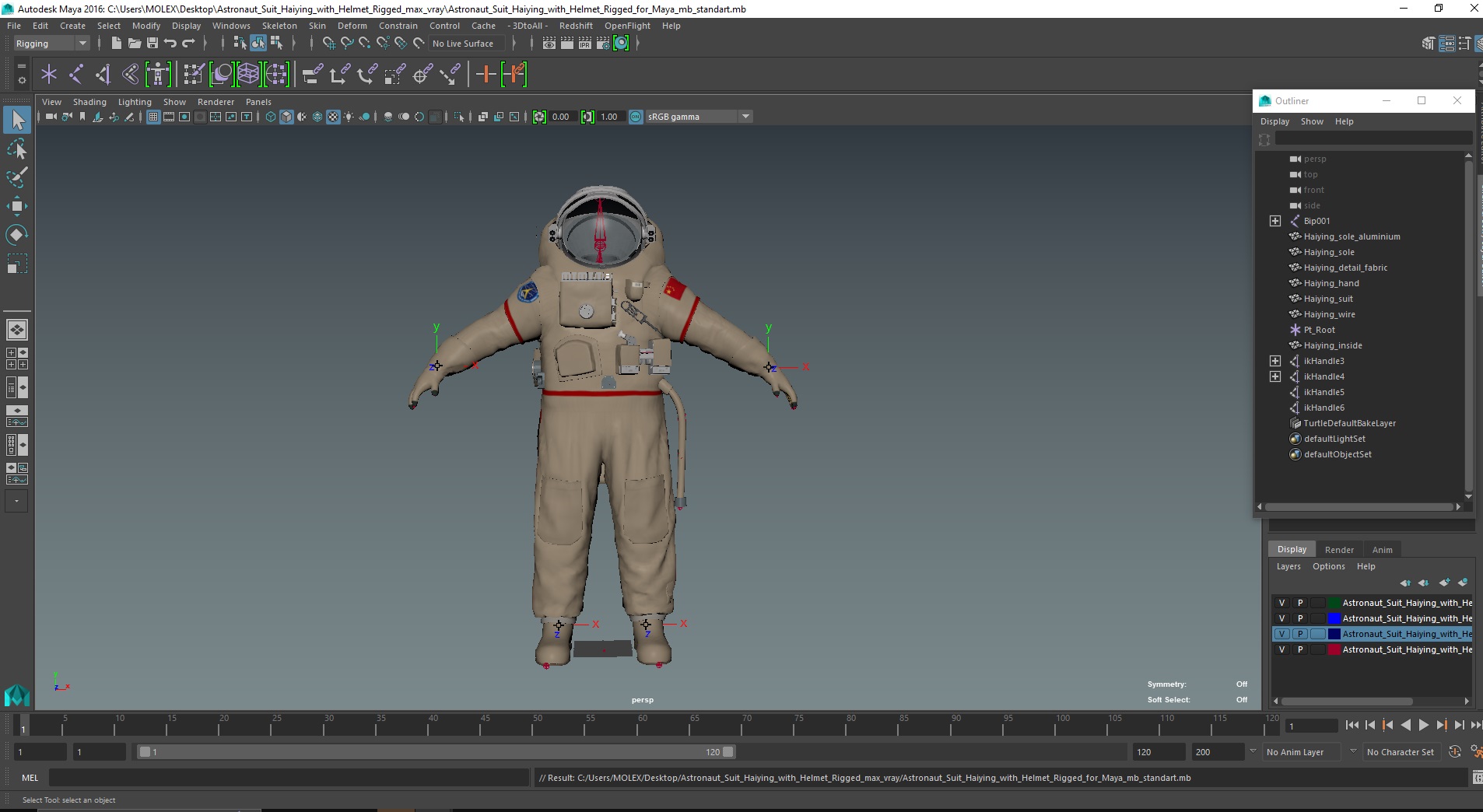Select the arrow Select tool in toolbox

tap(17, 120)
